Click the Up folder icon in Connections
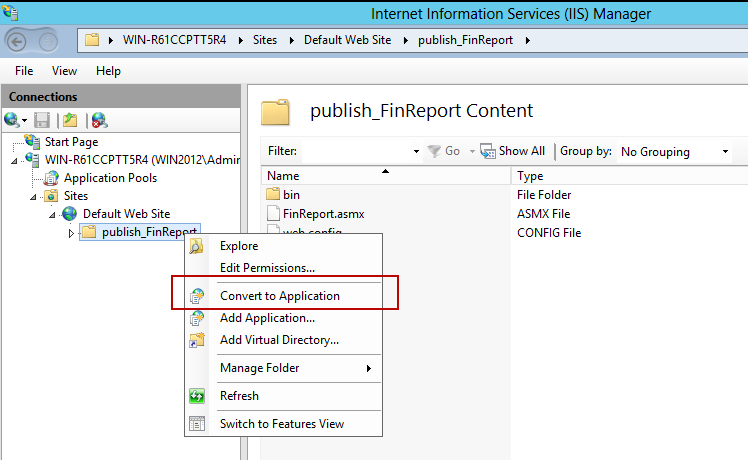This screenshot has height=460, width=748. coord(70,120)
